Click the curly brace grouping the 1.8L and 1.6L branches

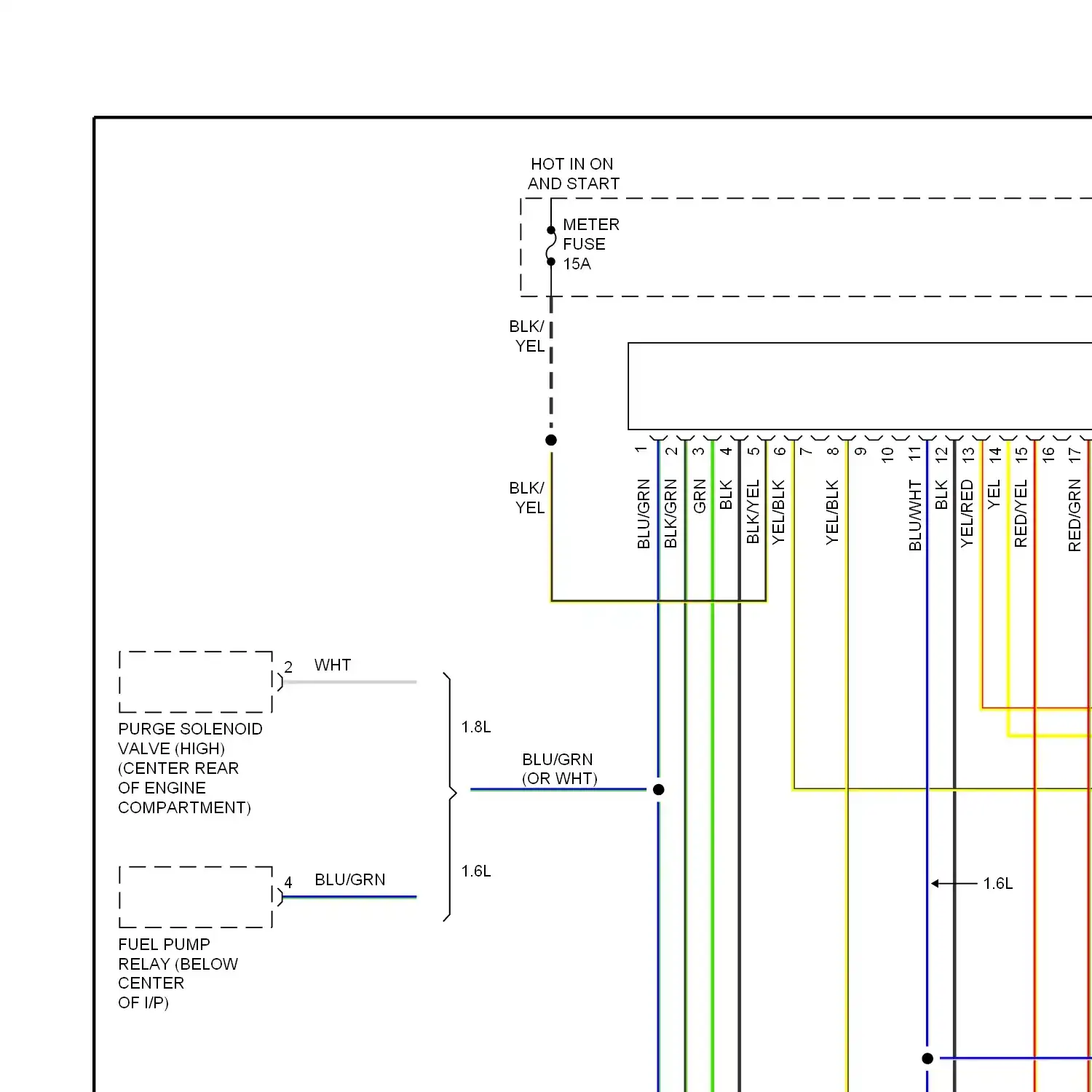(451, 797)
